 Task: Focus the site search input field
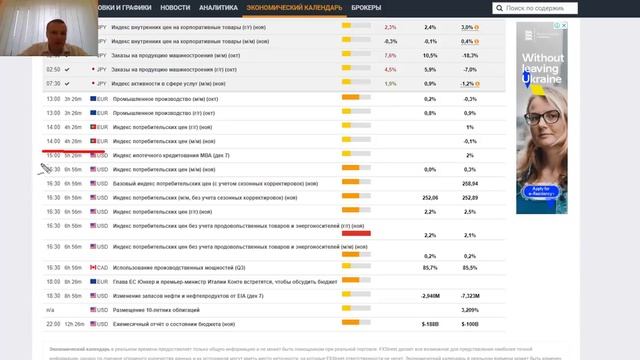pos(540,8)
